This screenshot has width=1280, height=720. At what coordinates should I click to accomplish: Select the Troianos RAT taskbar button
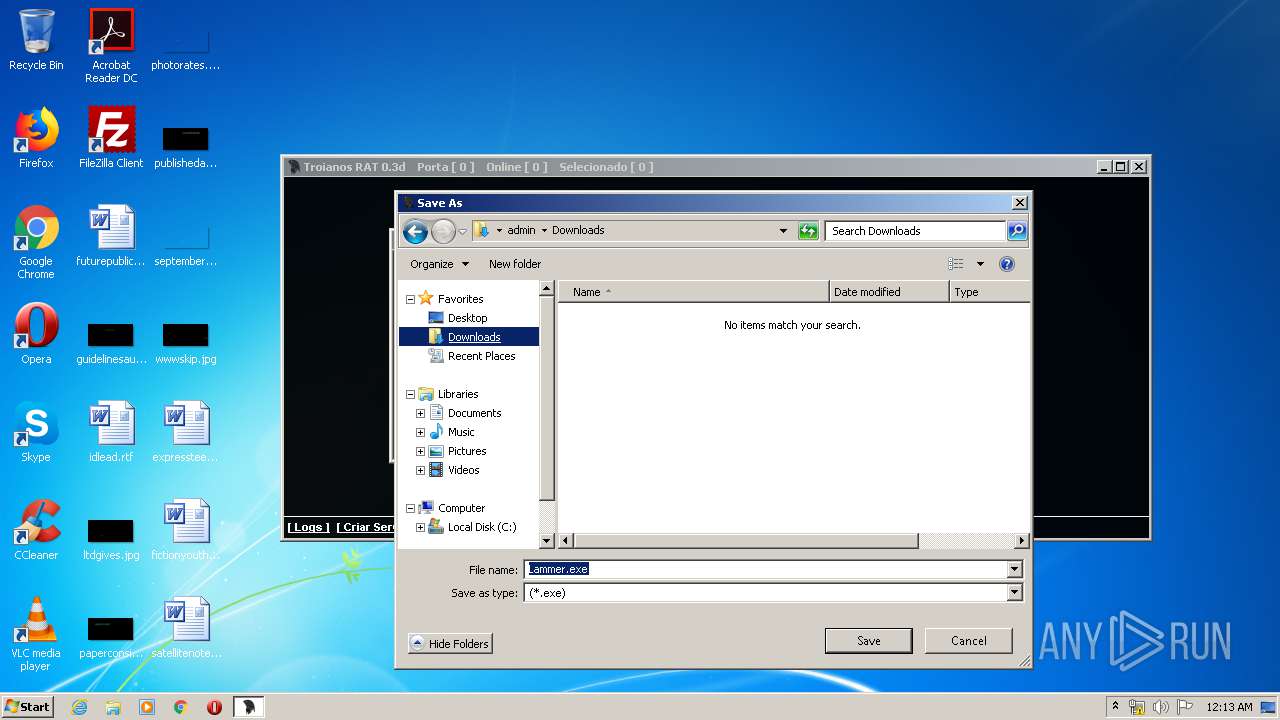click(248, 707)
